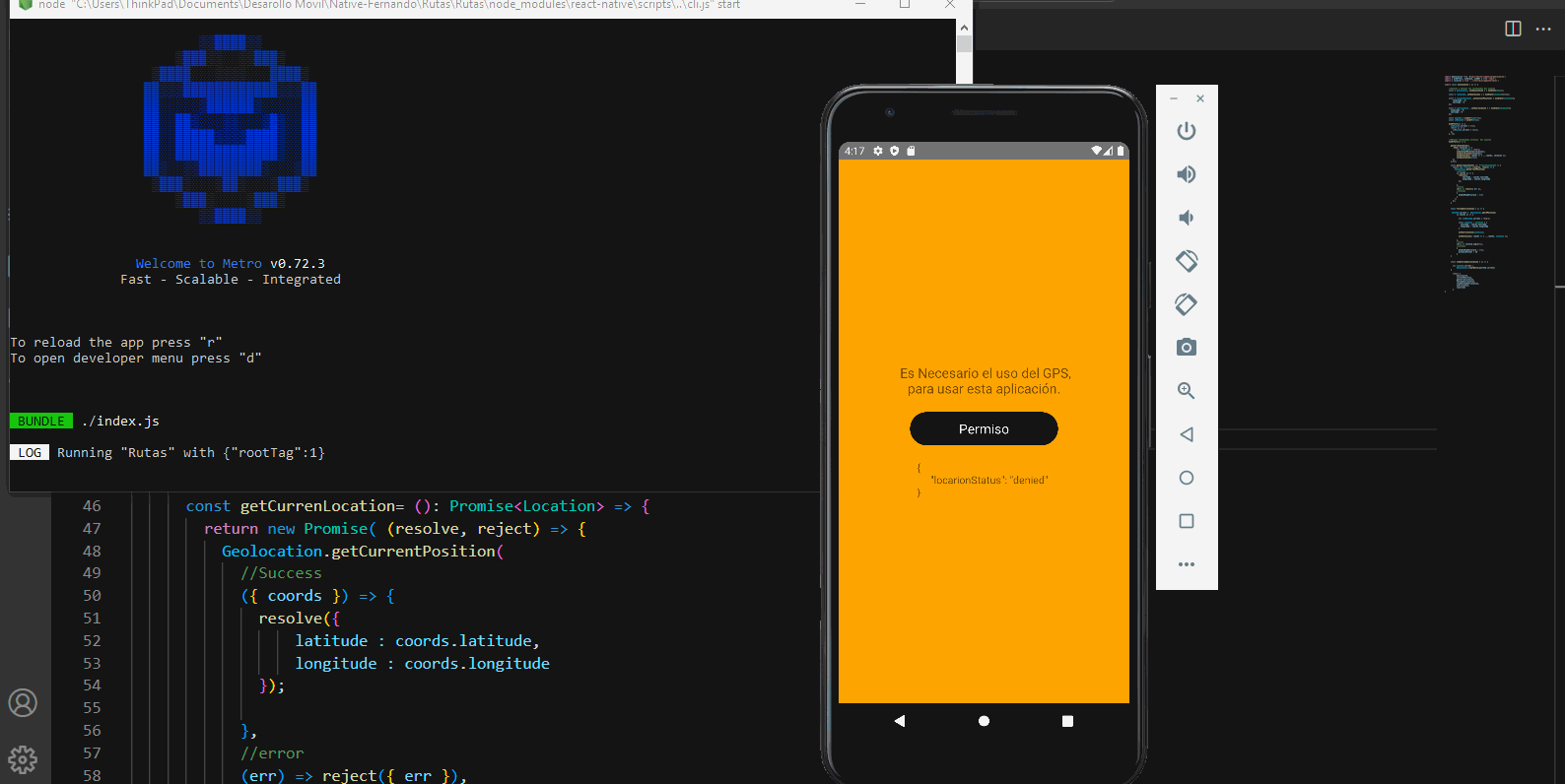This screenshot has height=784, width=1565.
Task: Click the phone status bar time 4:17
Action: (854, 151)
